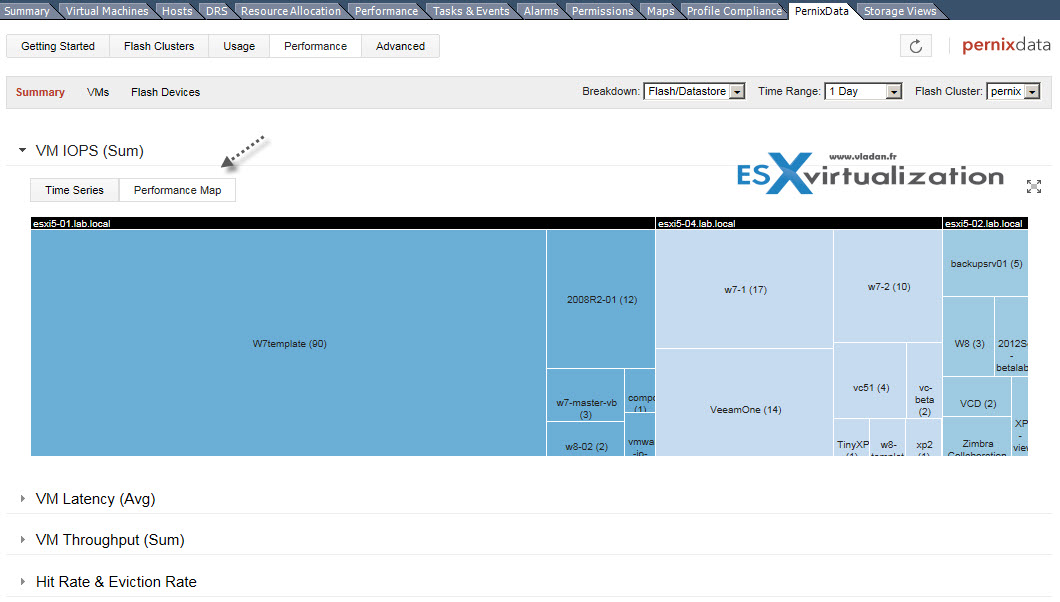1060x602 pixels.
Task: Open the Flash Cluster dropdown
Action: click(1013, 91)
